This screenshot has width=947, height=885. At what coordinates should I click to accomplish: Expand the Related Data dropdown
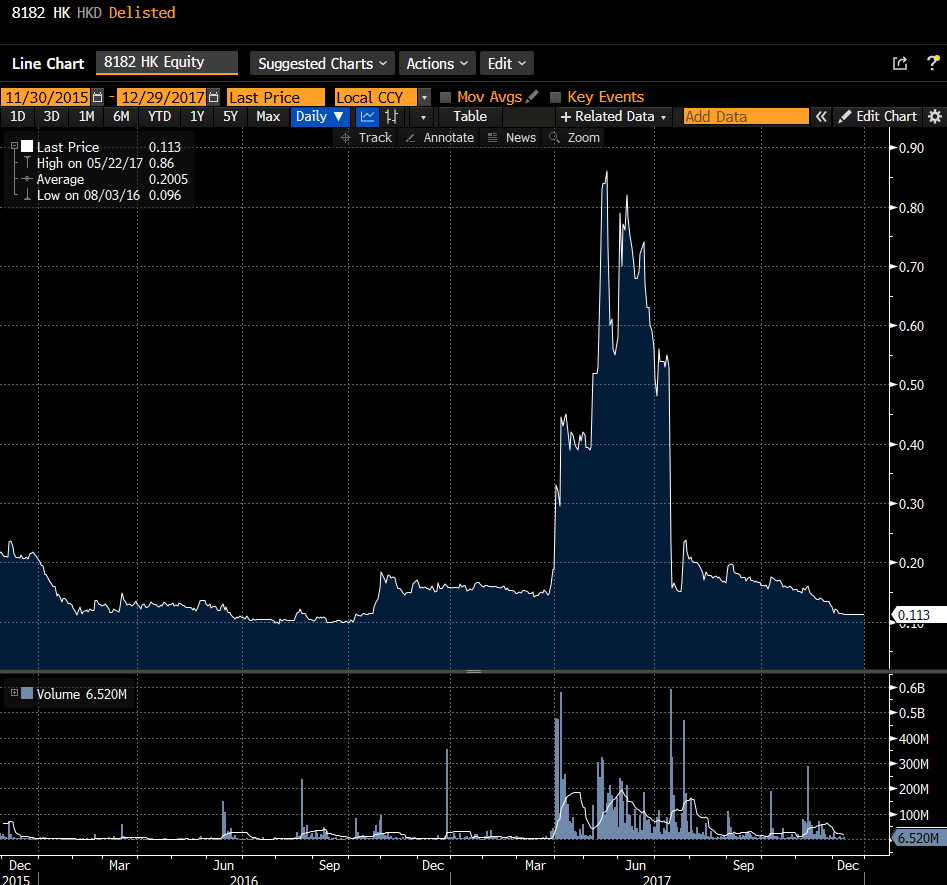[614, 117]
